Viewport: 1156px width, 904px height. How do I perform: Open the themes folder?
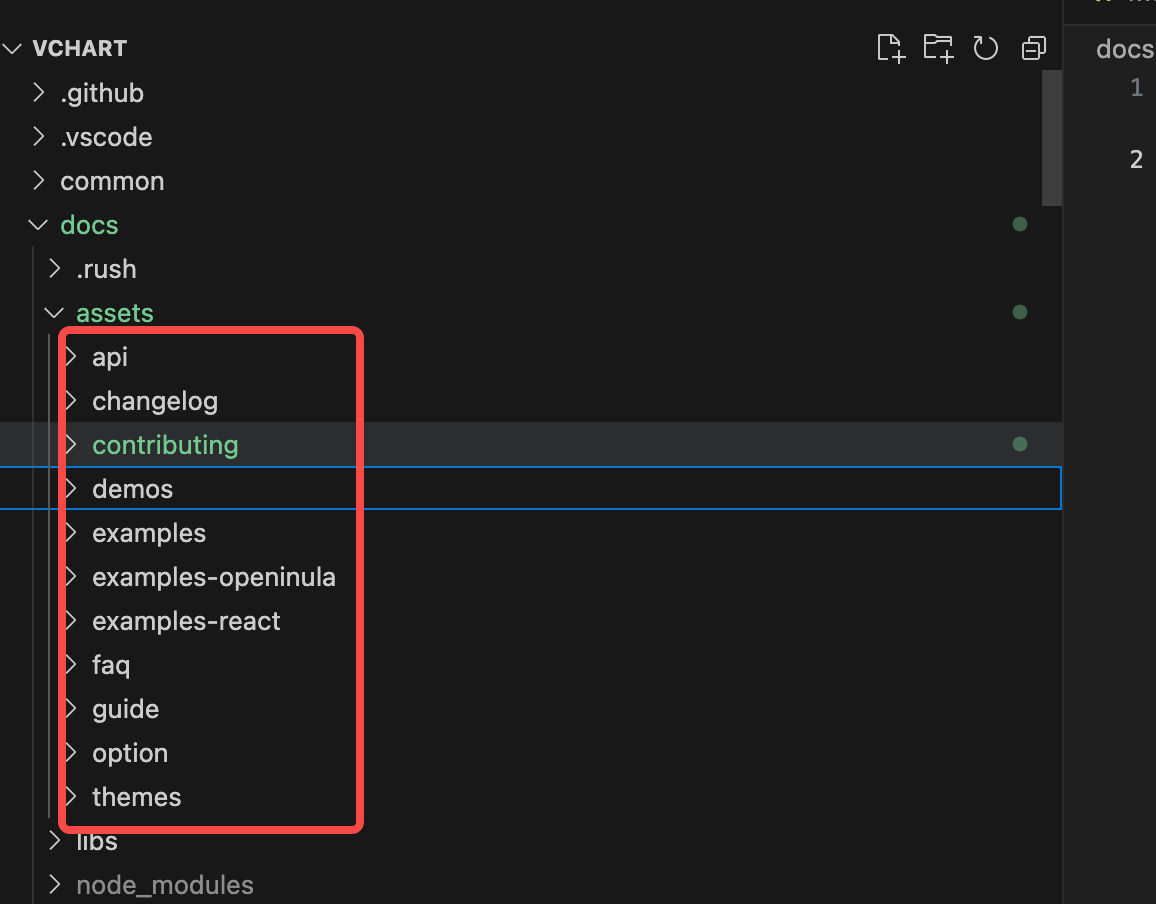coord(136,797)
